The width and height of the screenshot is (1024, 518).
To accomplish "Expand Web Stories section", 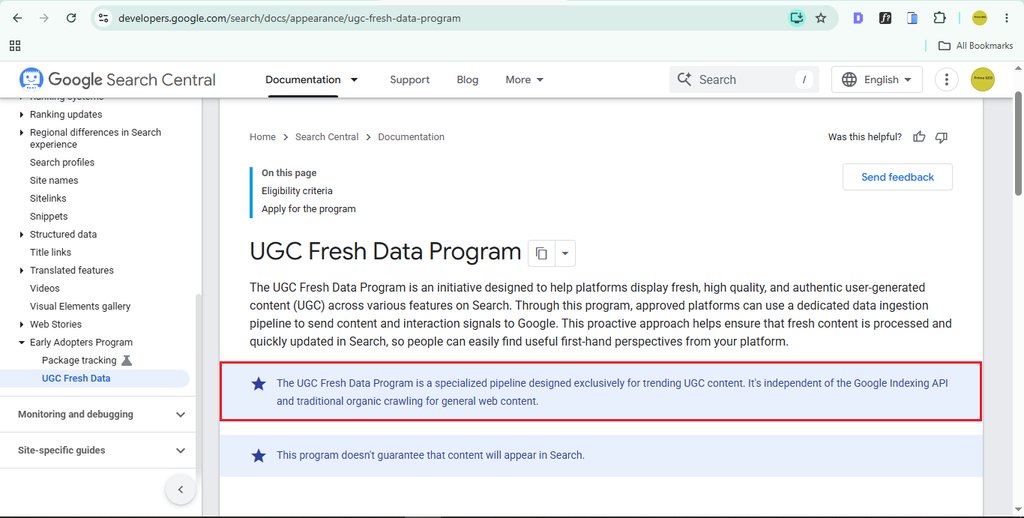I will tap(22, 324).
